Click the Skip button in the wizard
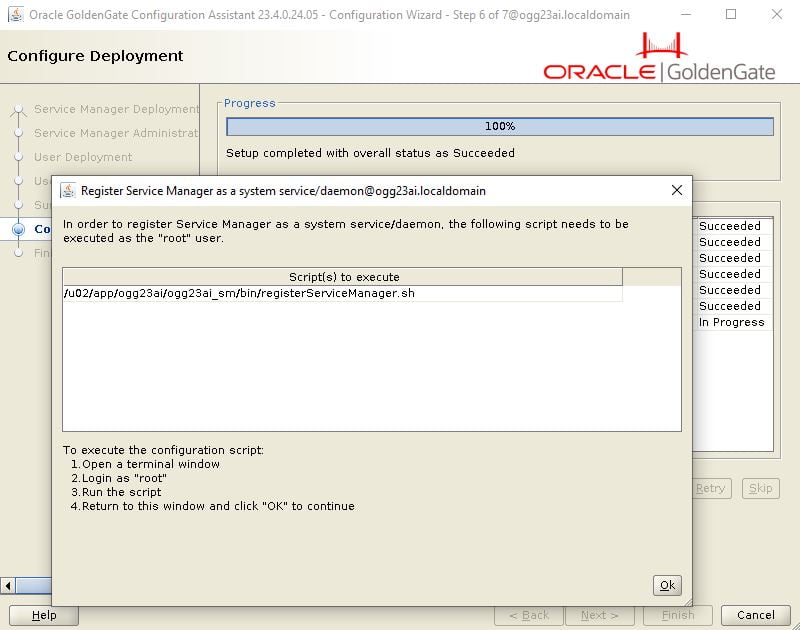 761,488
